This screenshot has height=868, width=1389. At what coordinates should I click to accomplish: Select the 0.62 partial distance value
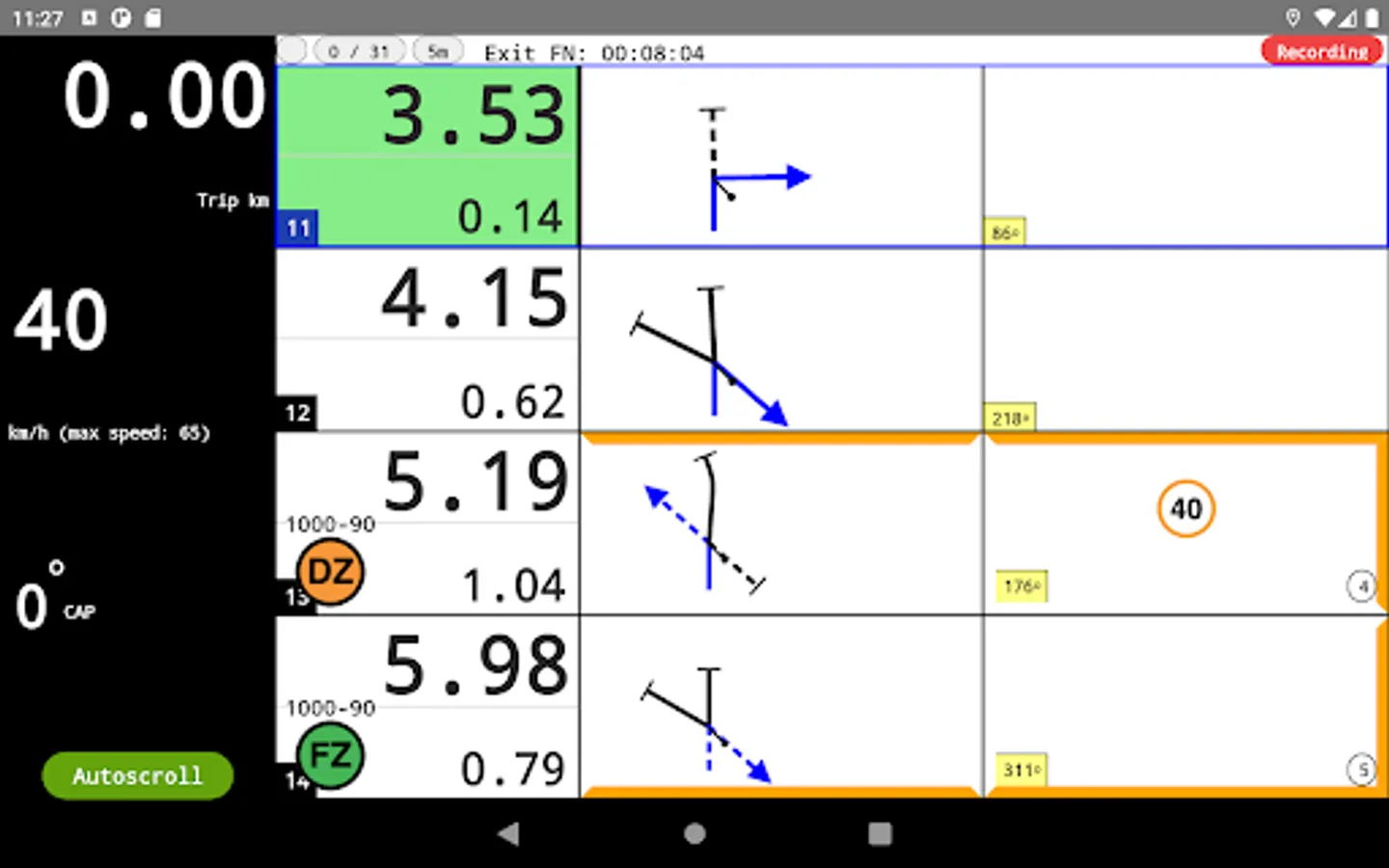tap(512, 402)
